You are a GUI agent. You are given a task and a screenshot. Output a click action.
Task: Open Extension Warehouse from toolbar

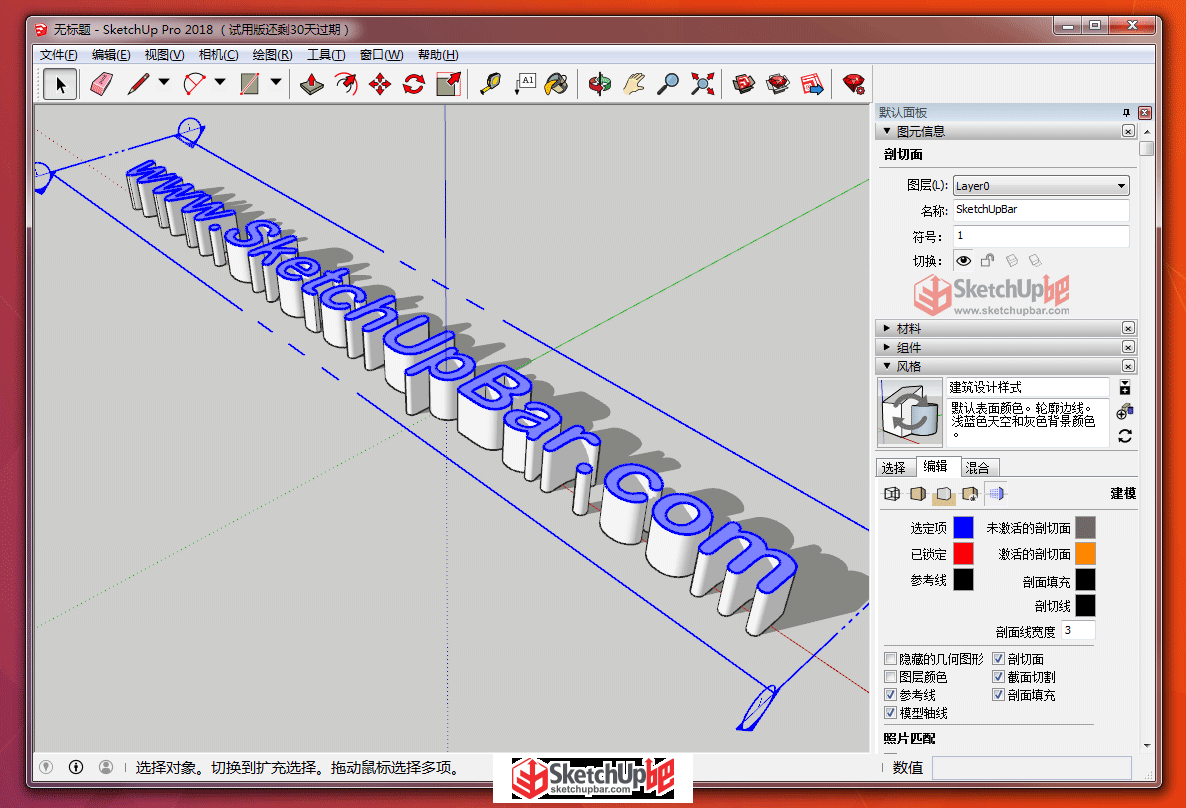point(778,84)
